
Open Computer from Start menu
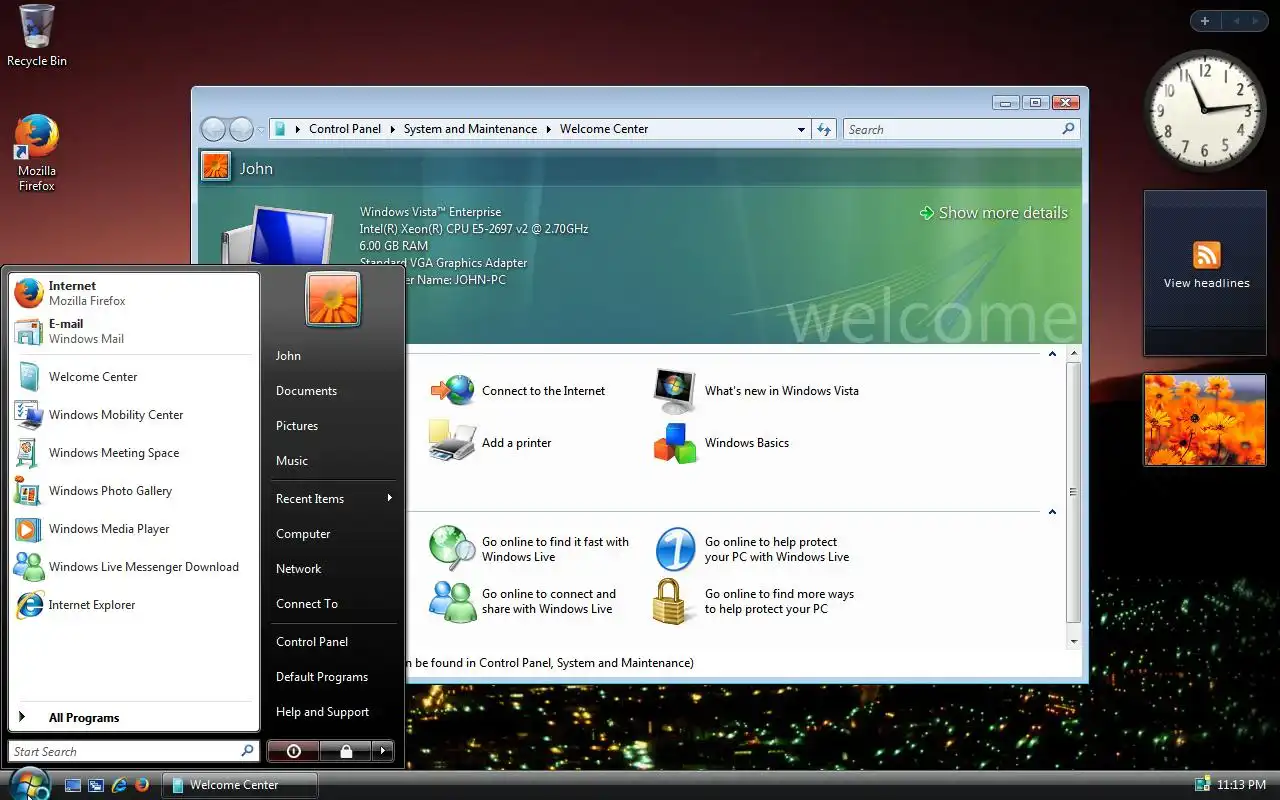pos(332,534)
